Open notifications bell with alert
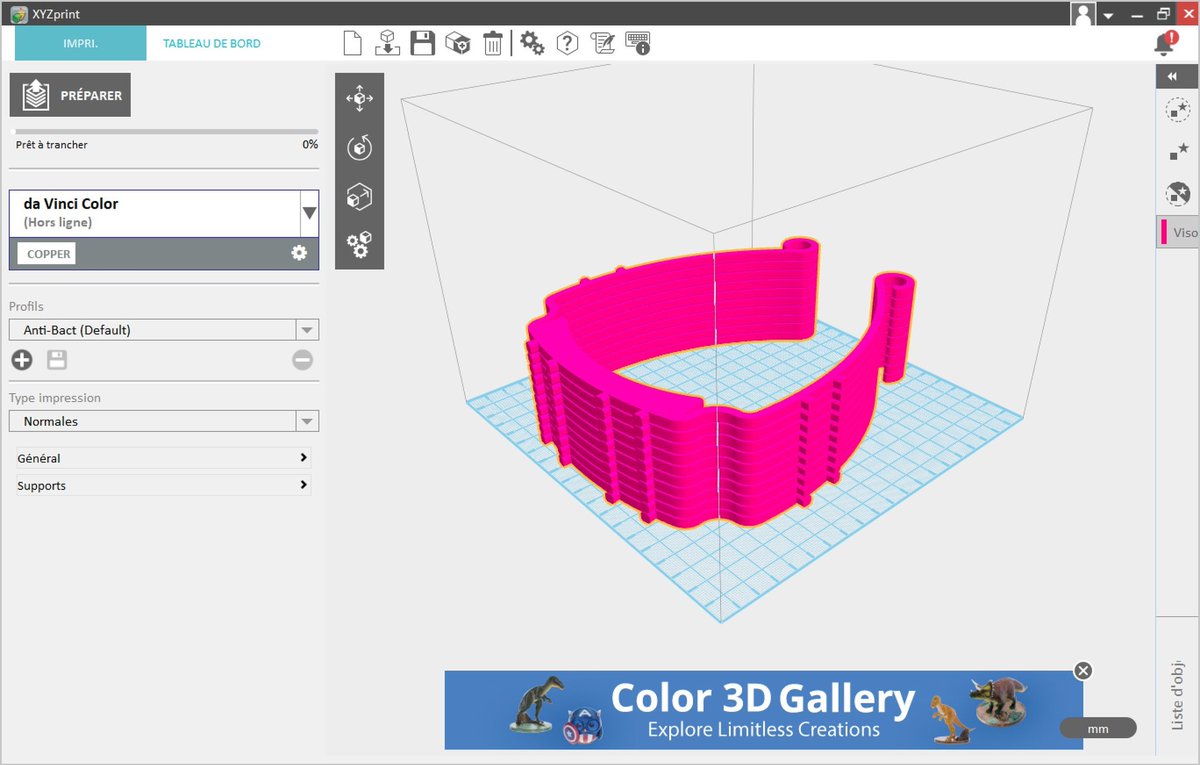The width and height of the screenshot is (1200, 765). click(x=1165, y=43)
